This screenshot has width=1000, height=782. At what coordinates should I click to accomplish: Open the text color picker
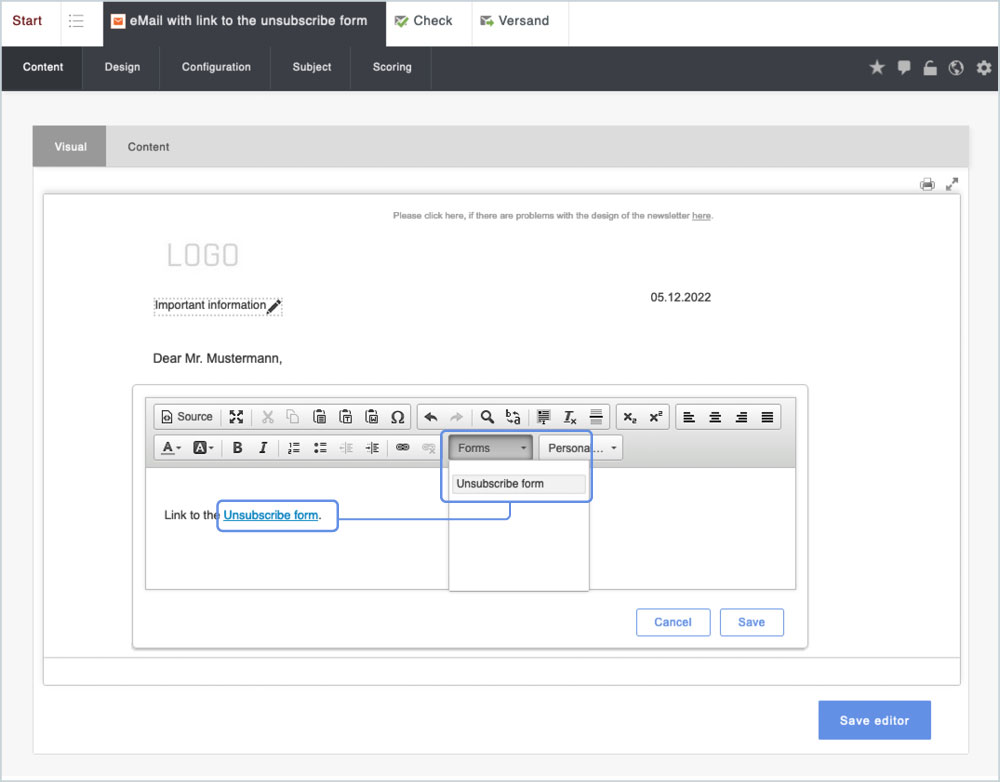tap(172, 448)
